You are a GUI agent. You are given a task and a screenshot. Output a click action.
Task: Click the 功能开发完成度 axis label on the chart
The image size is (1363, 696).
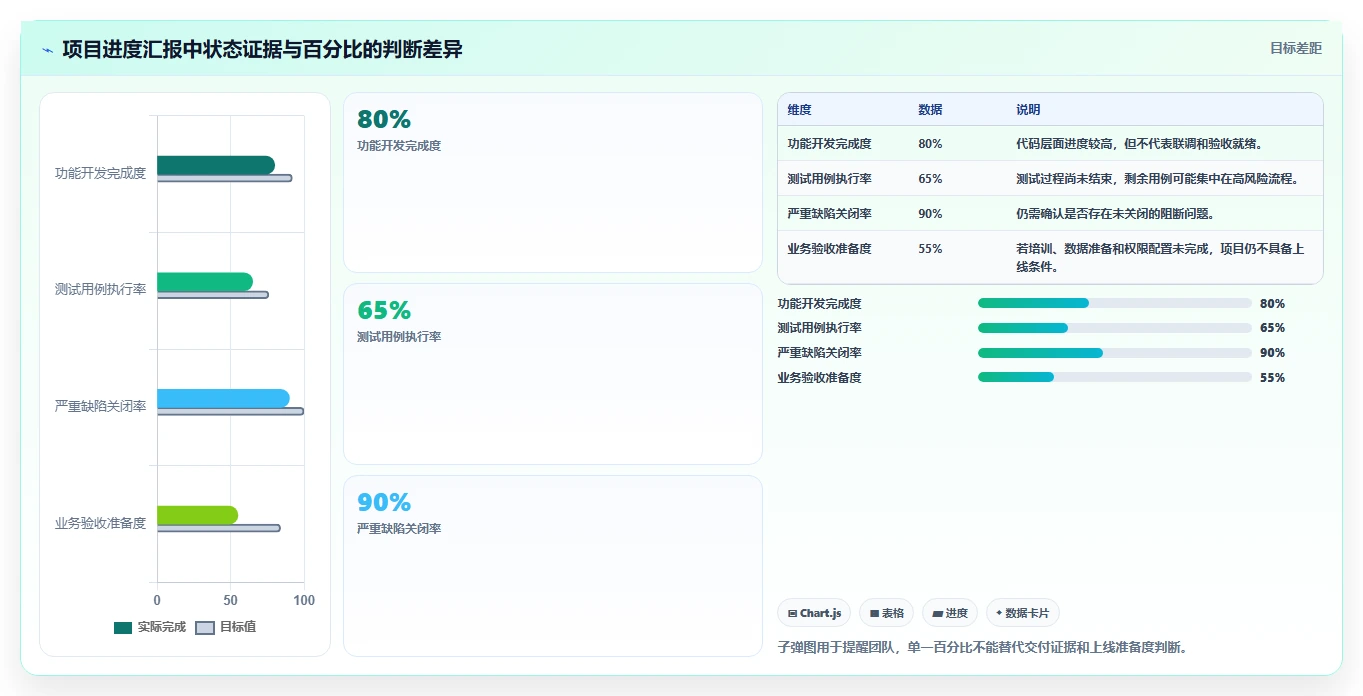[100, 173]
